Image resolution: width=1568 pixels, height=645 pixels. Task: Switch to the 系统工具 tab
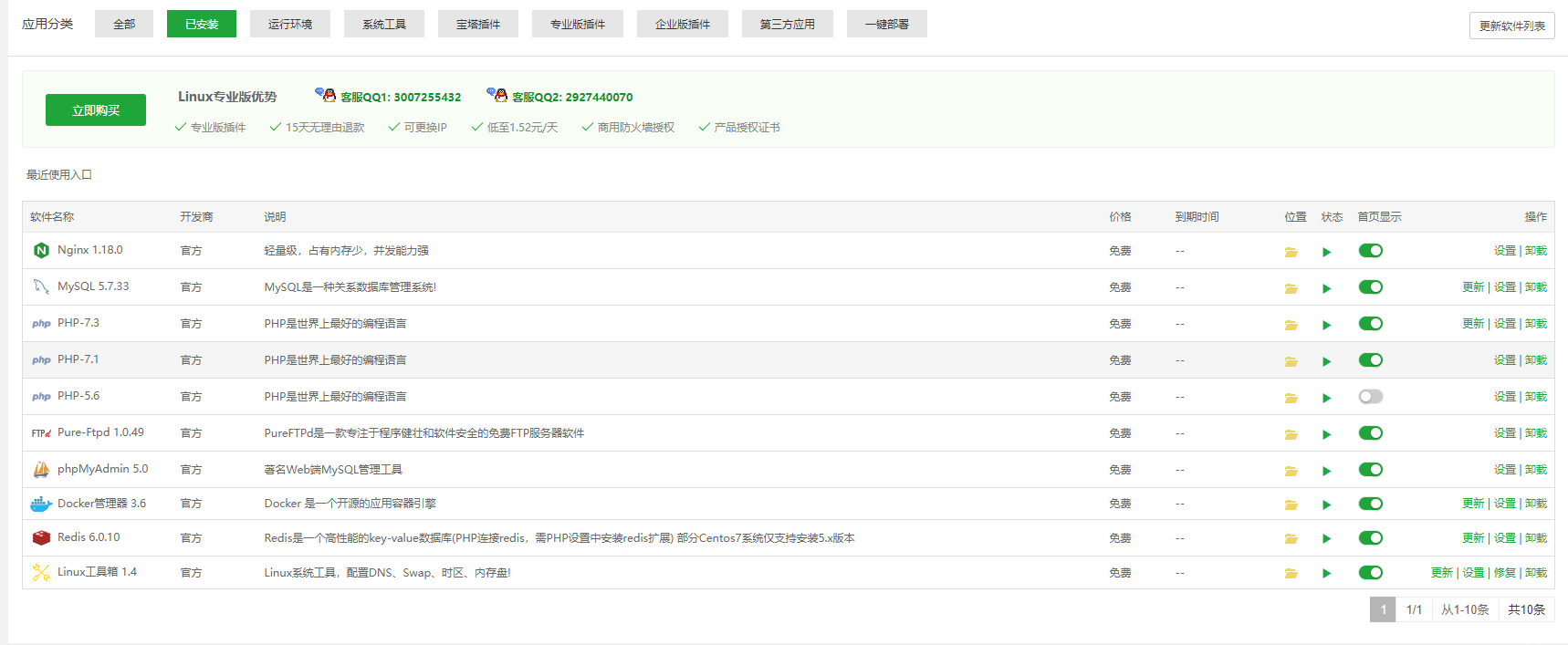click(x=384, y=24)
